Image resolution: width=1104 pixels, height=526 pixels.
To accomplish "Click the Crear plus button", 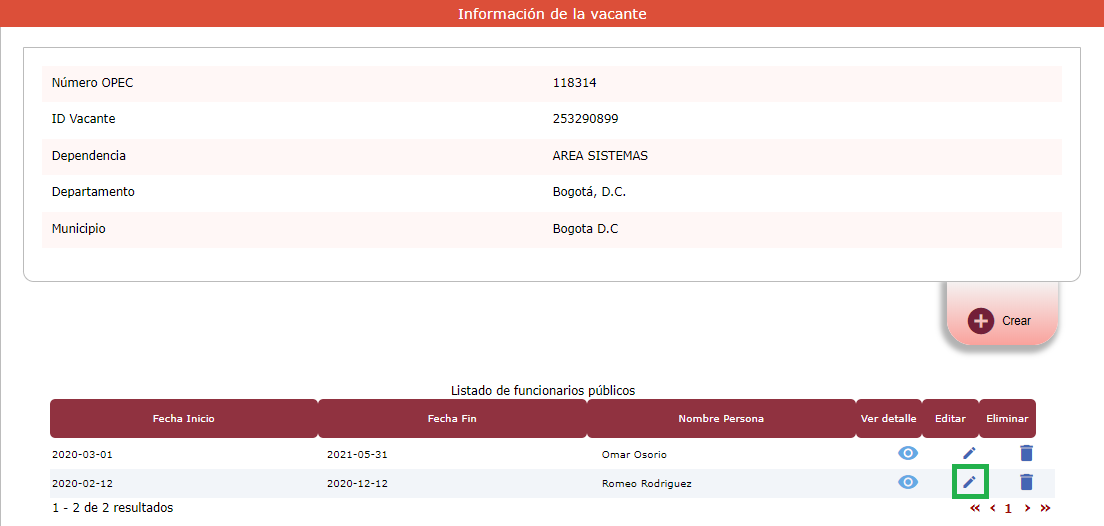I will 982,321.
